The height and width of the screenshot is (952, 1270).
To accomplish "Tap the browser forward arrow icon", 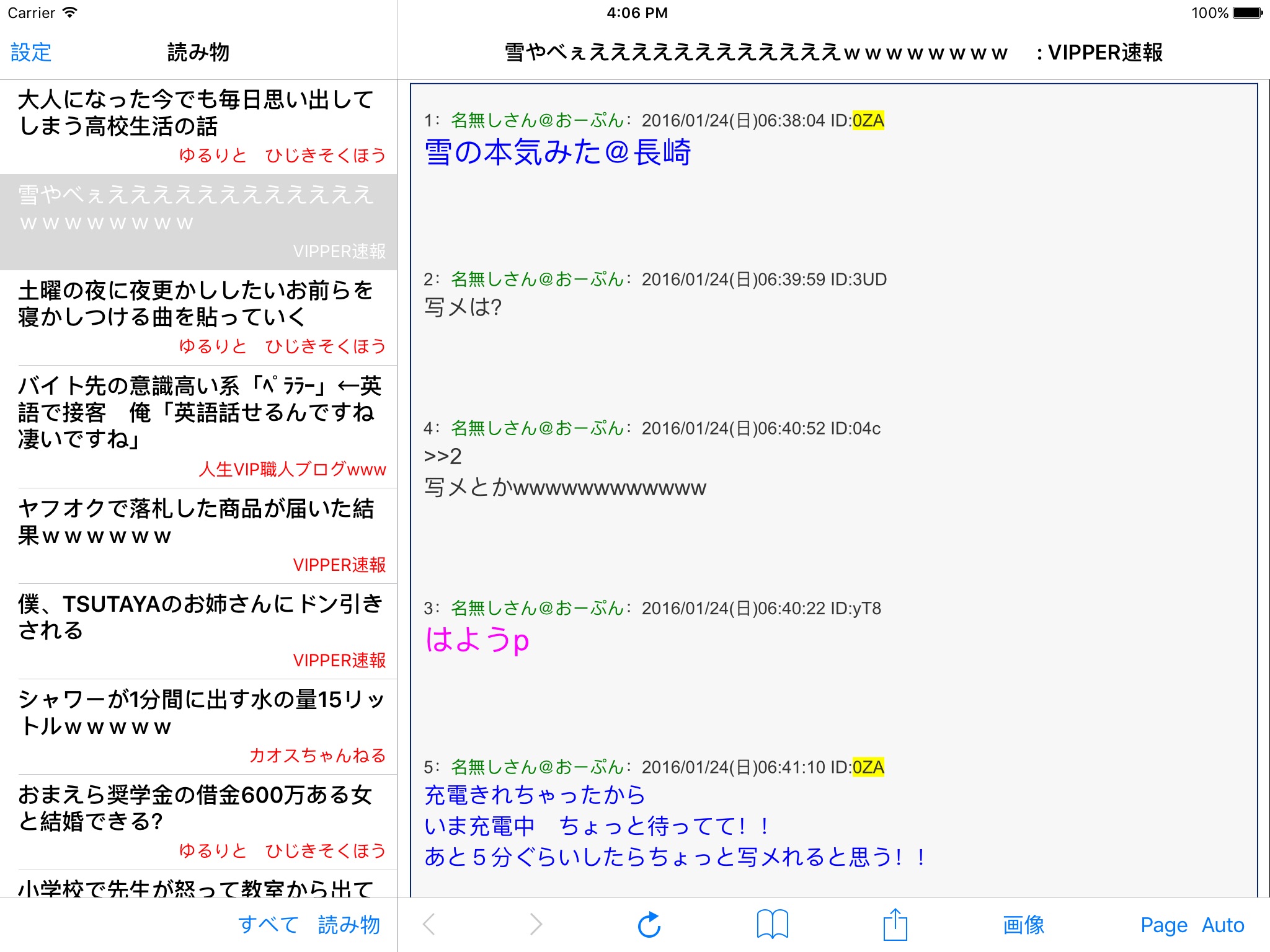I will [536, 924].
